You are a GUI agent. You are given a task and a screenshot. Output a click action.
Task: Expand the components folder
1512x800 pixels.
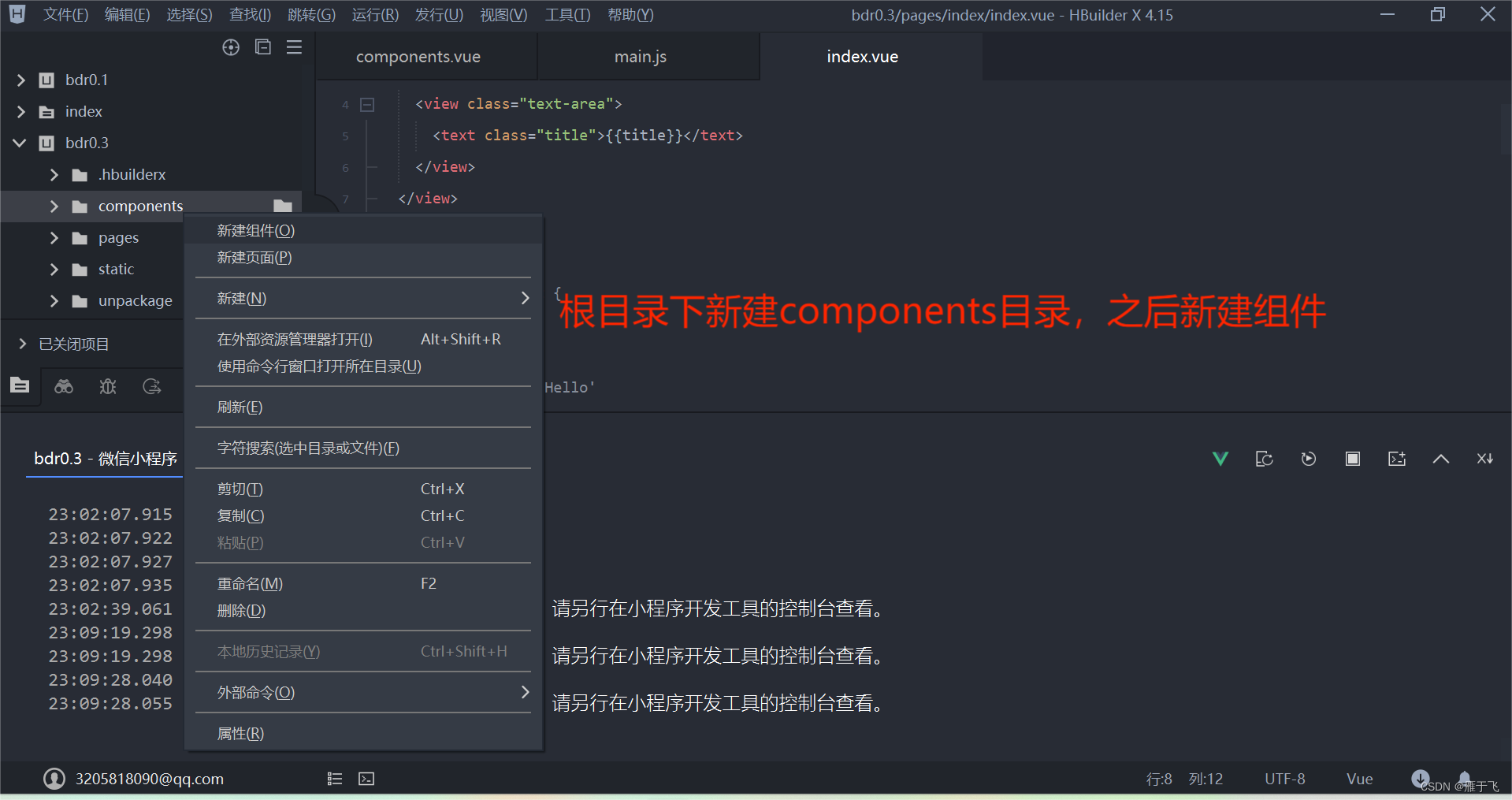[x=54, y=206]
